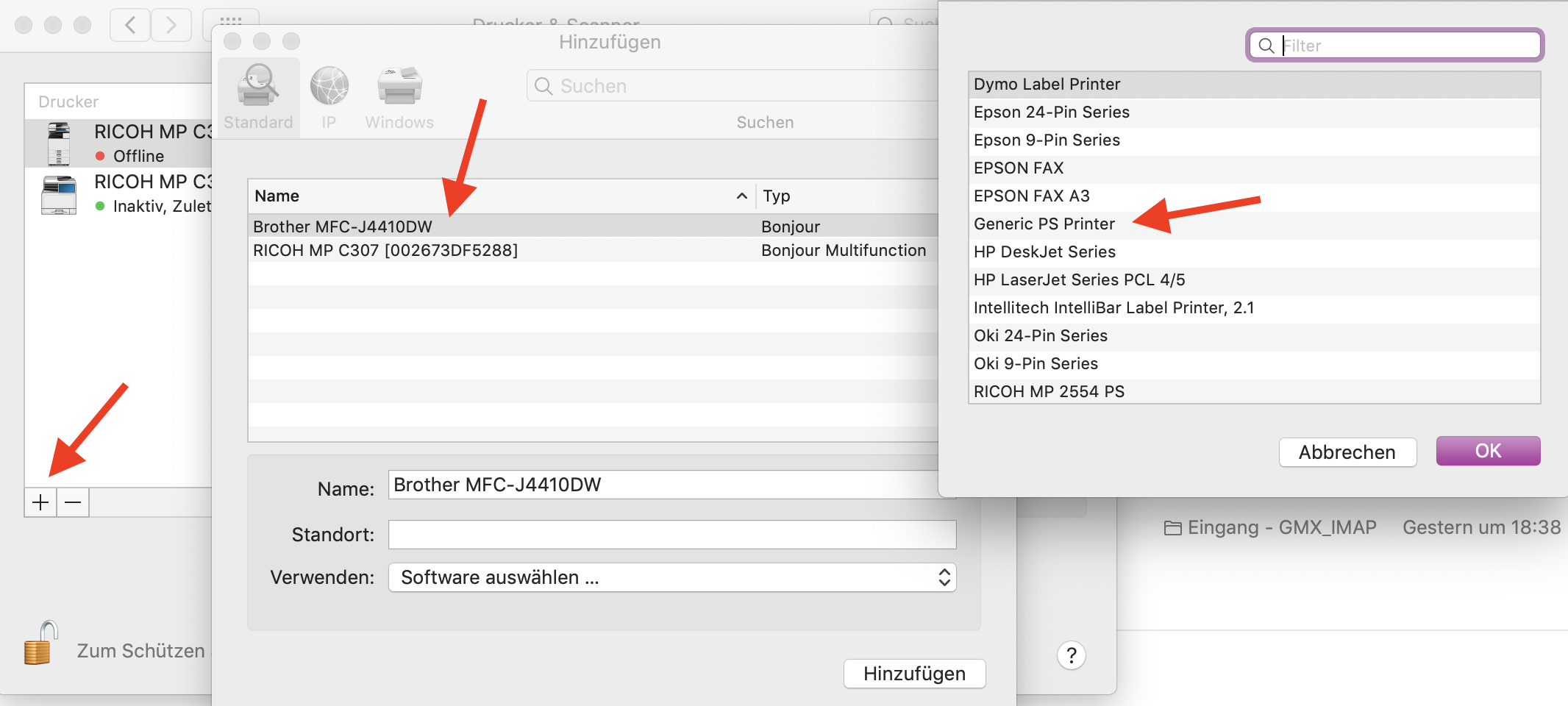Select Epson 24-Pin Series driver
The height and width of the screenshot is (706, 1568).
[1255, 113]
